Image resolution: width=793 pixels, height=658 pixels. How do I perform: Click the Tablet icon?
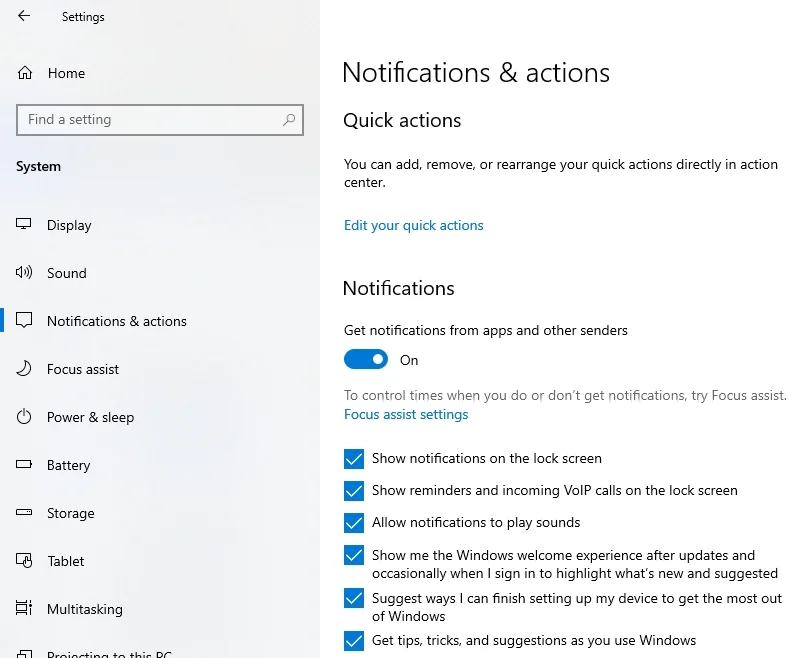(x=24, y=560)
